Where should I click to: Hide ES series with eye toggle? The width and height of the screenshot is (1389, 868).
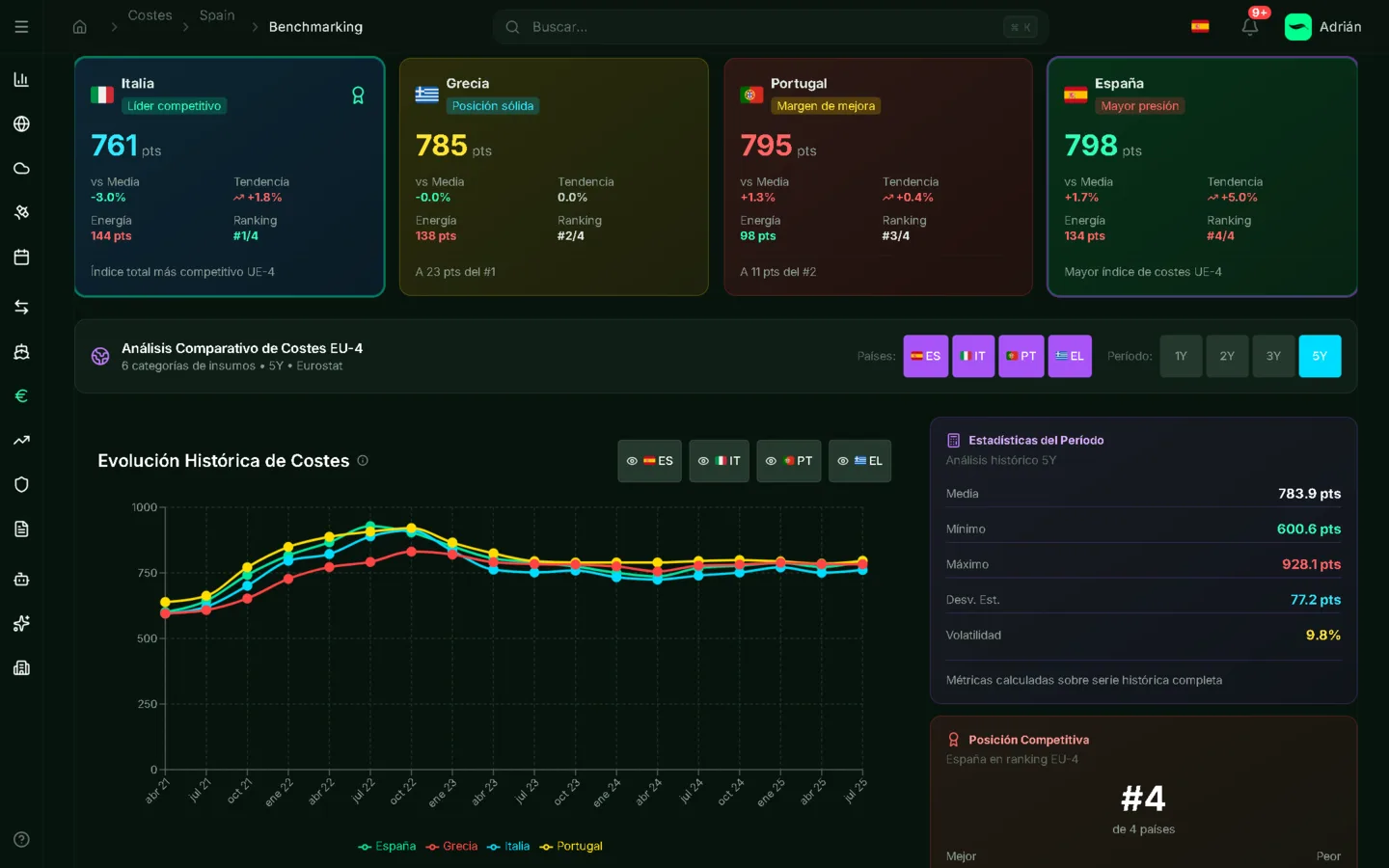(x=649, y=461)
